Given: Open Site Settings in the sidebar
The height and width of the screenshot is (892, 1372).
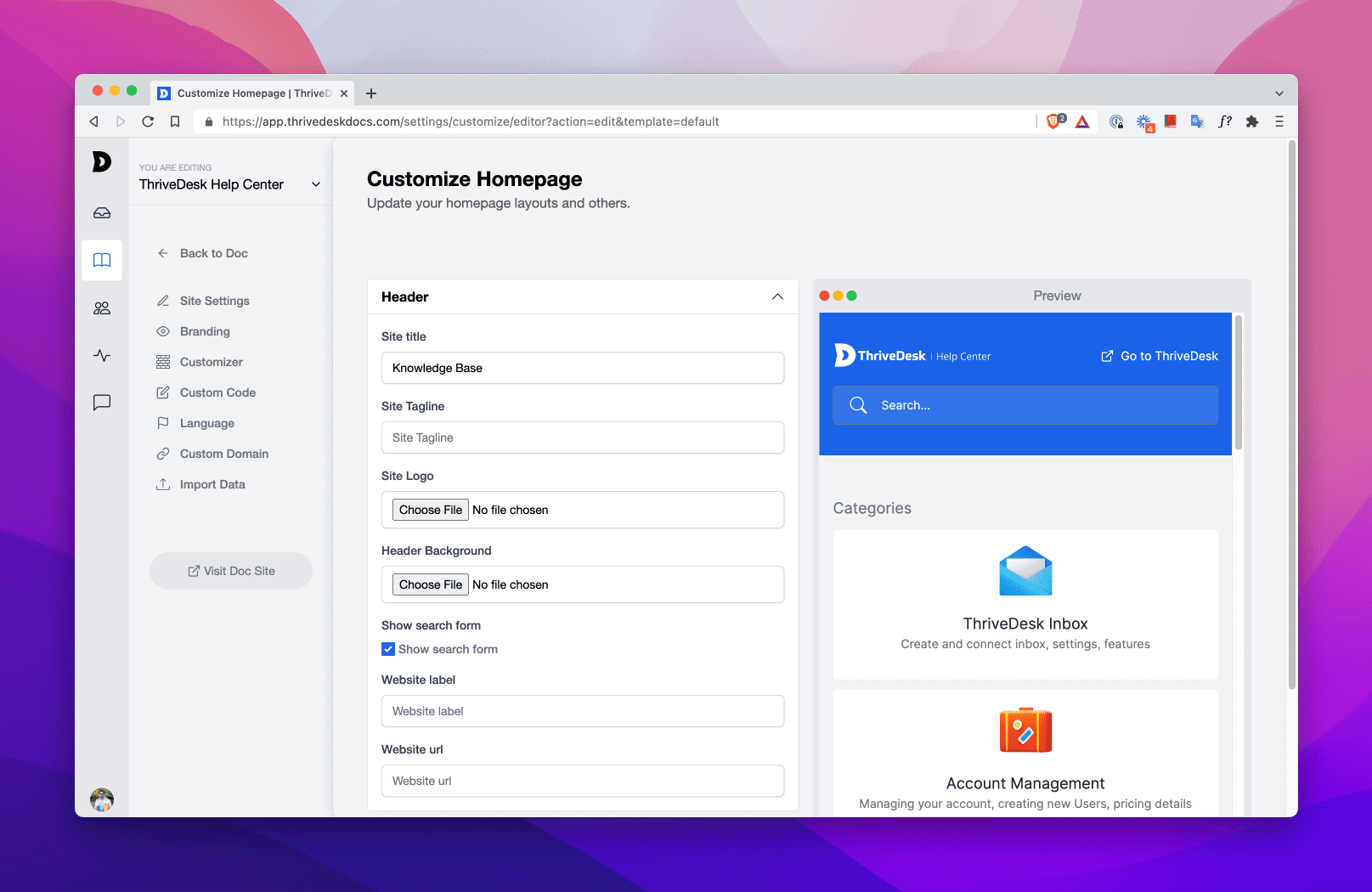Looking at the screenshot, I should click(215, 301).
